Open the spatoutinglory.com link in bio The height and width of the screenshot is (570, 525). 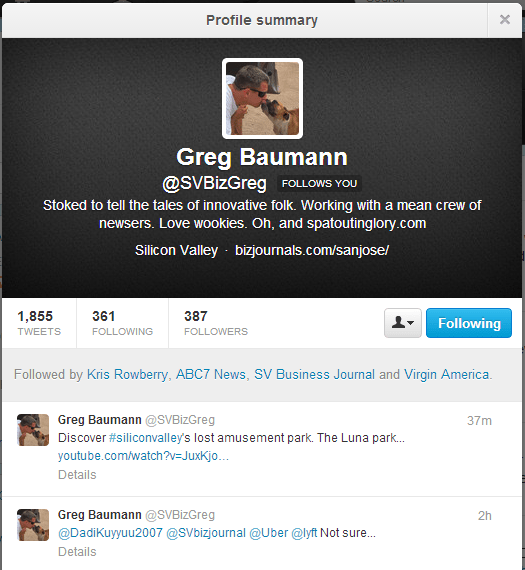pos(366,223)
